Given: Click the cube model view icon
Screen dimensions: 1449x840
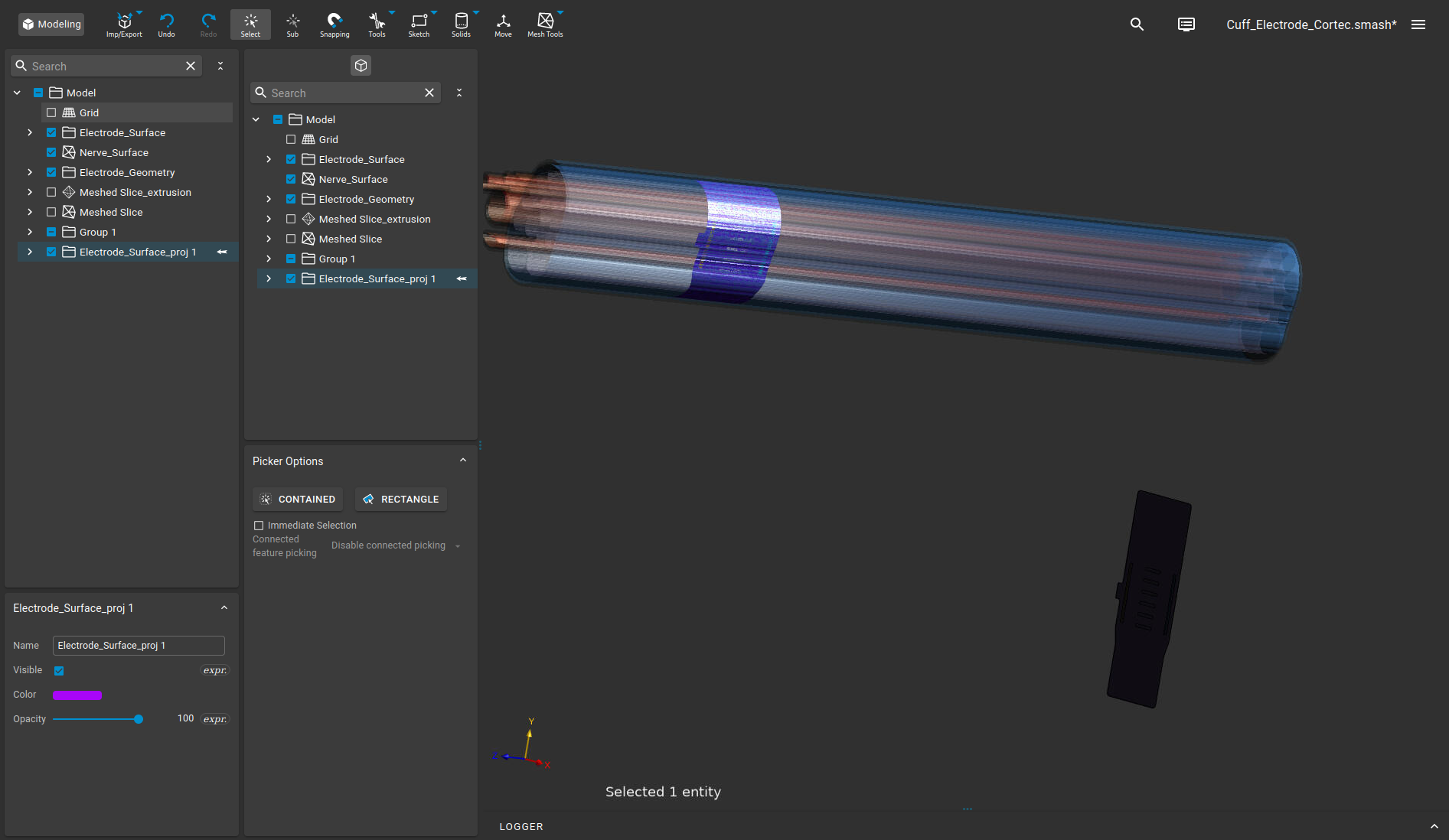Looking at the screenshot, I should point(361,66).
